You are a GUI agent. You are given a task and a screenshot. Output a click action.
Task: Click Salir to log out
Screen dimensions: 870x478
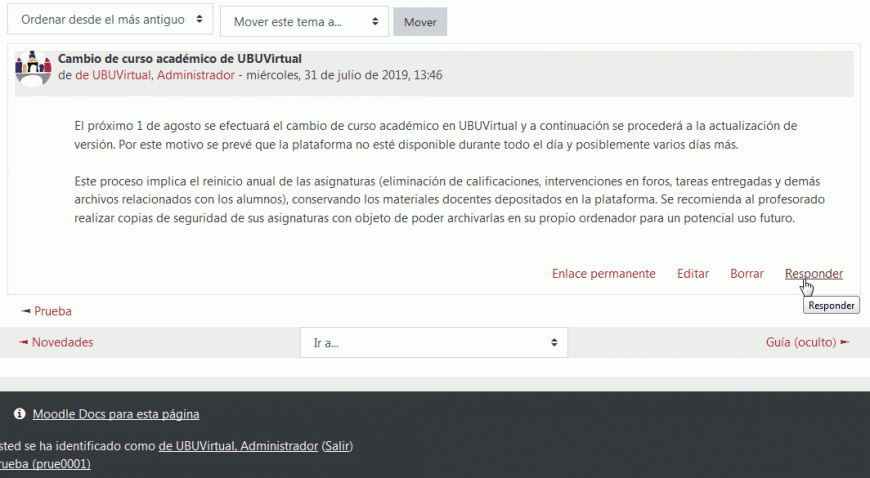pos(337,446)
